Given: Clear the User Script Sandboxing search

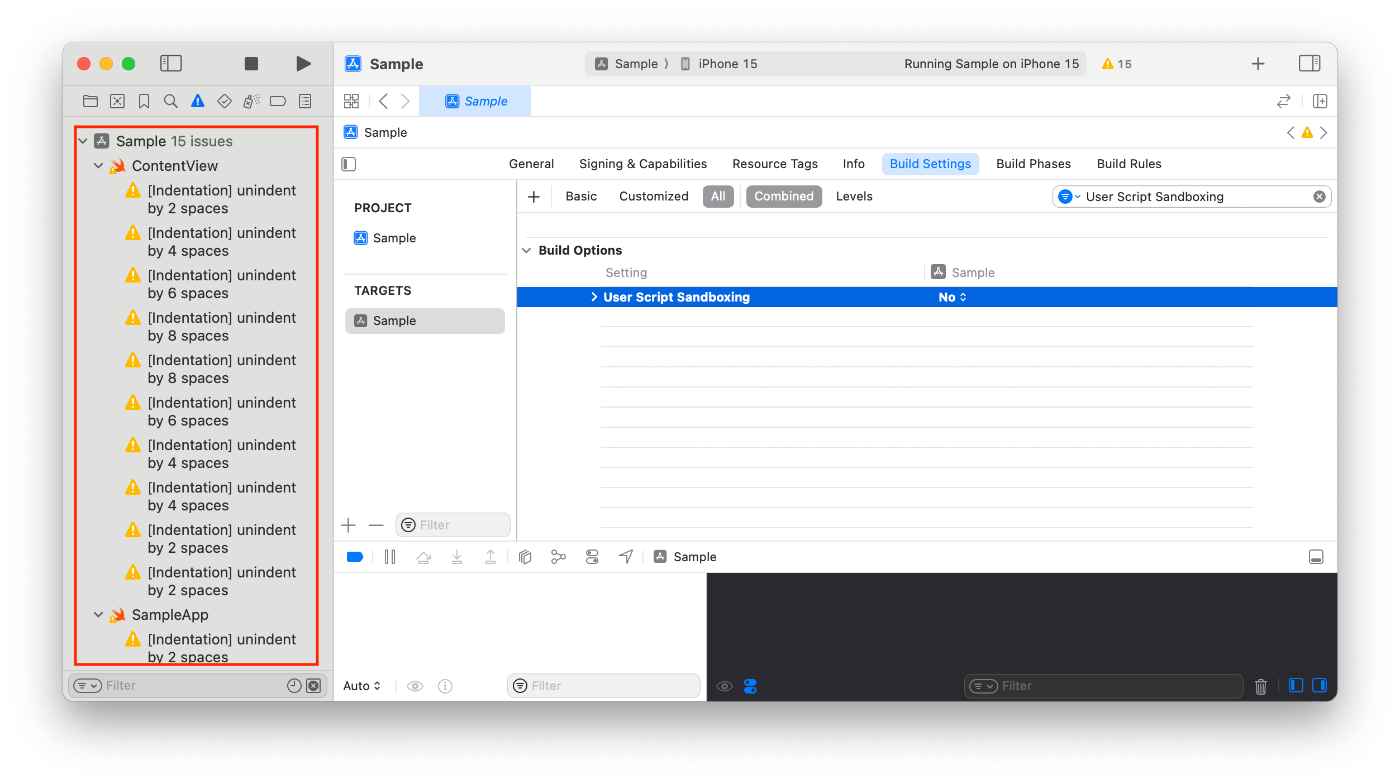Looking at the screenshot, I should 1319,197.
